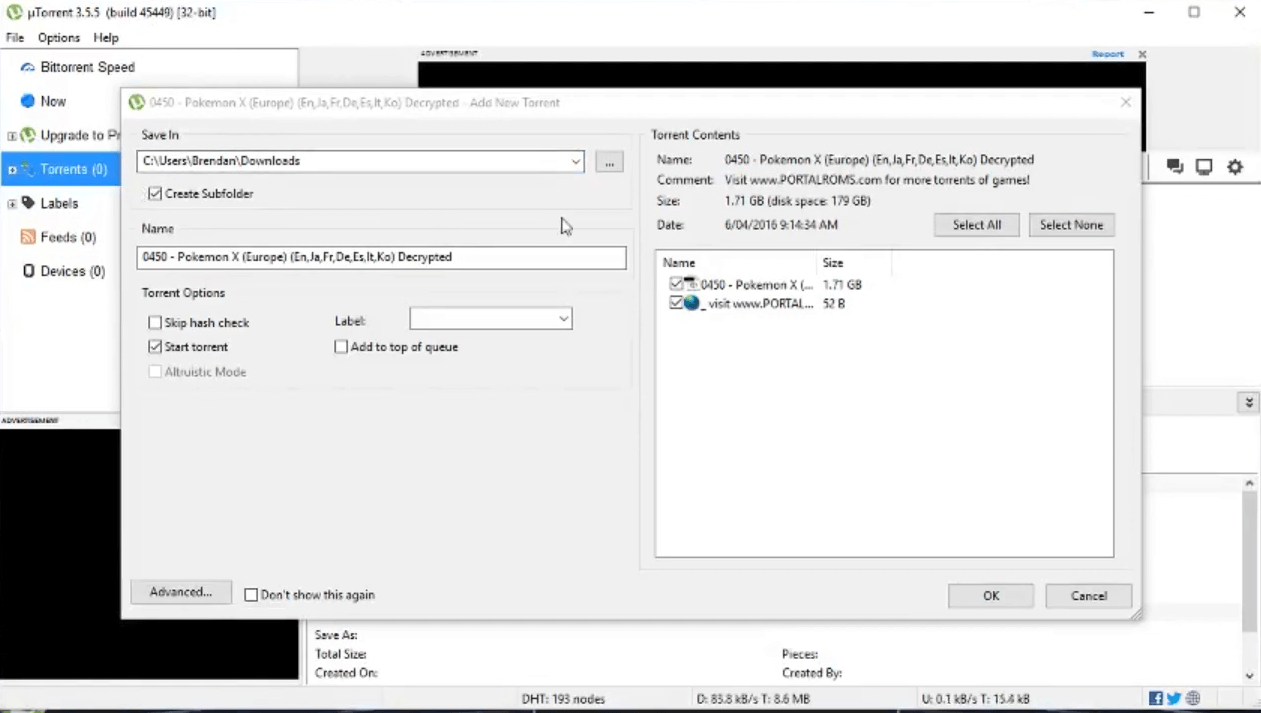The image size is (1261, 713).
Task: Click the speech bubble feedback icon
Action: pos(1174,167)
